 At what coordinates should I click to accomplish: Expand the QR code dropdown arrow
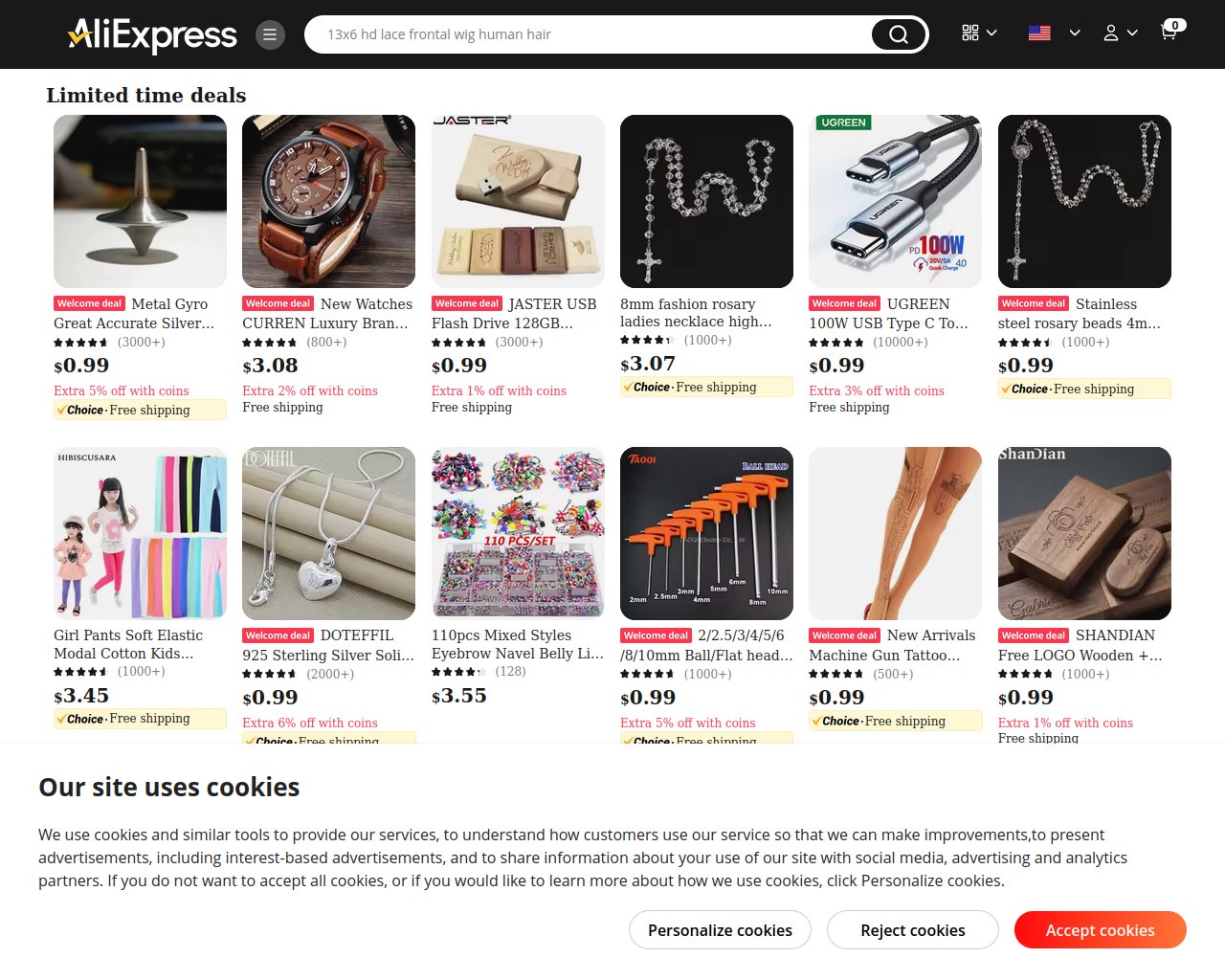click(x=991, y=33)
